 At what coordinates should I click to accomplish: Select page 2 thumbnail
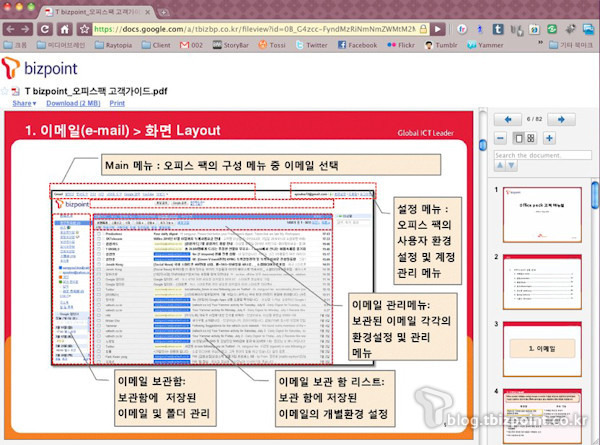click(542, 282)
